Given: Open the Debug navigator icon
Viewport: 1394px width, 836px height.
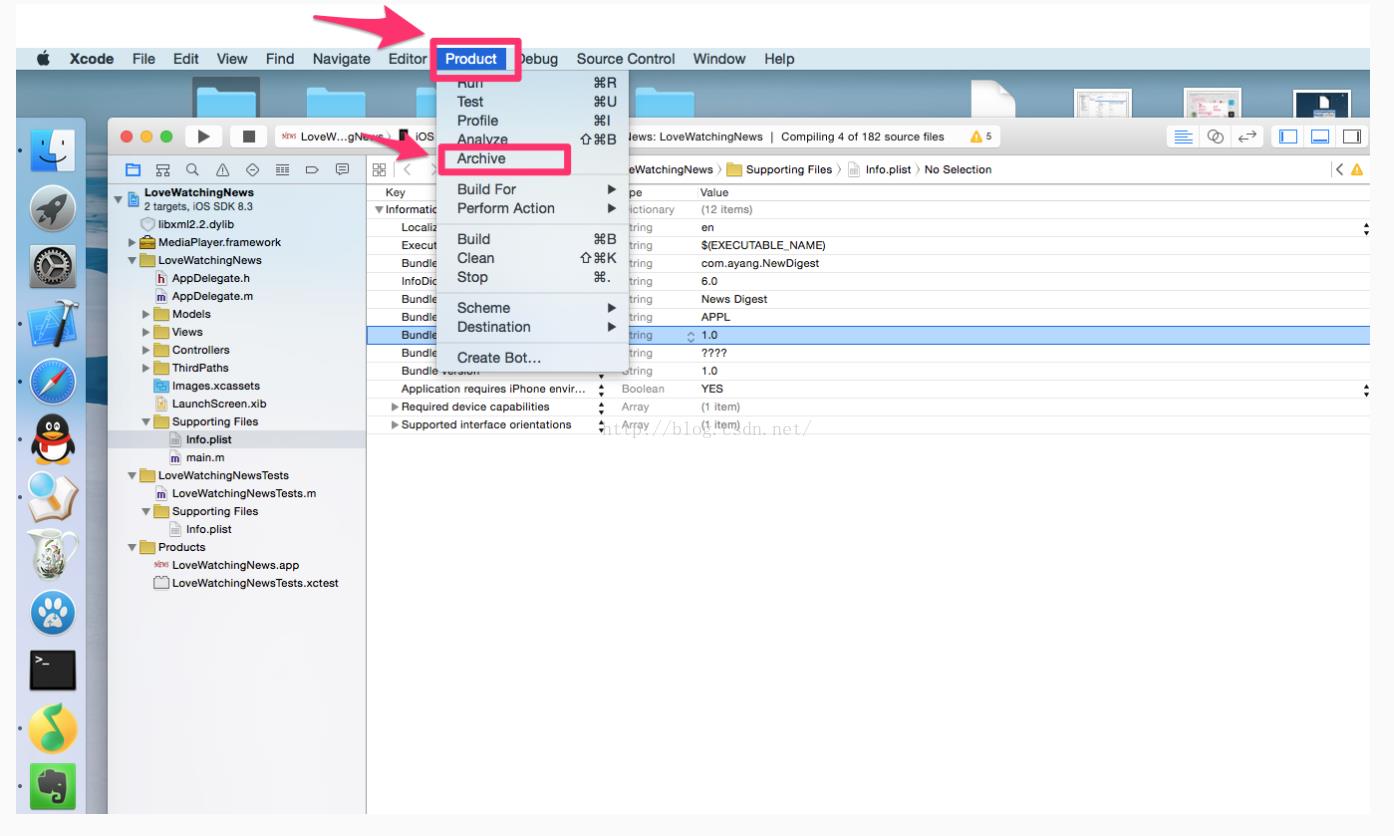Looking at the screenshot, I should click(x=281, y=169).
